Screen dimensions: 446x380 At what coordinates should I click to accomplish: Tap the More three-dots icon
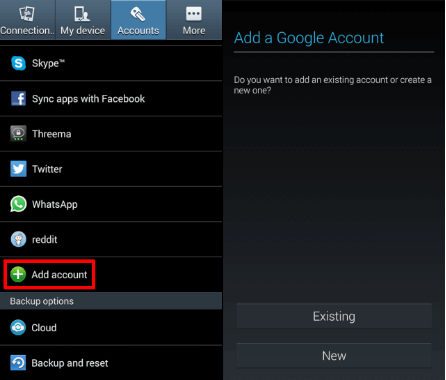[194, 14]
